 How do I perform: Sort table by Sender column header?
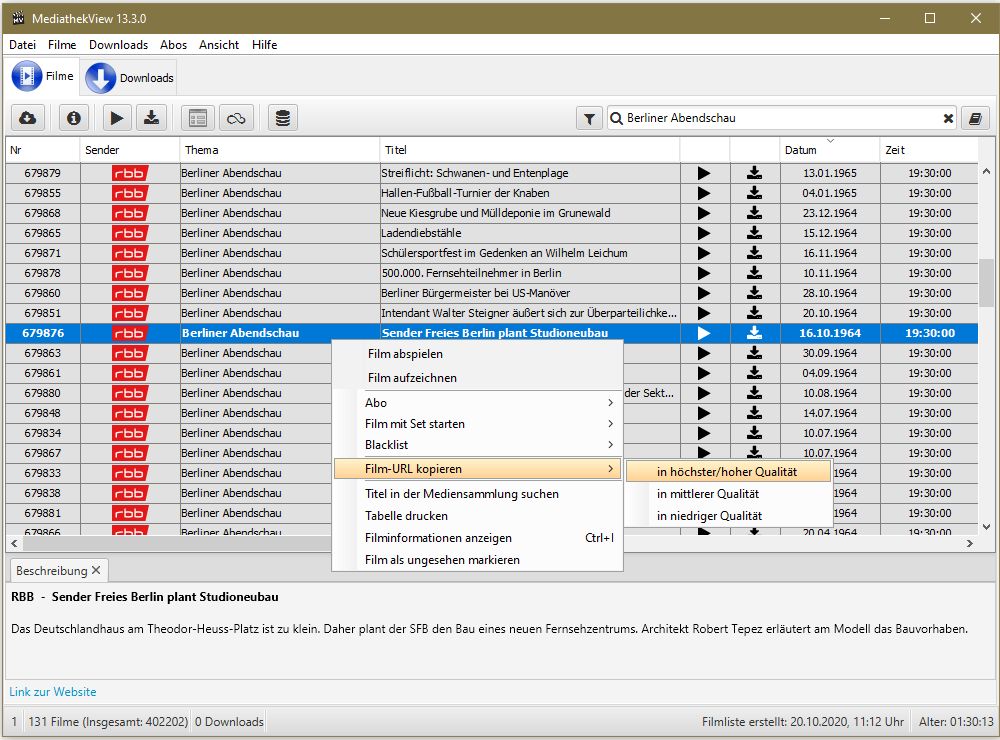(130, 150)
